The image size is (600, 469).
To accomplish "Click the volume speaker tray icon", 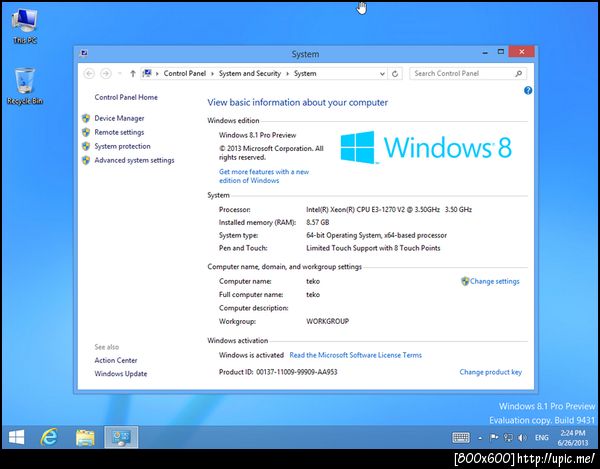I will (522, 438).
